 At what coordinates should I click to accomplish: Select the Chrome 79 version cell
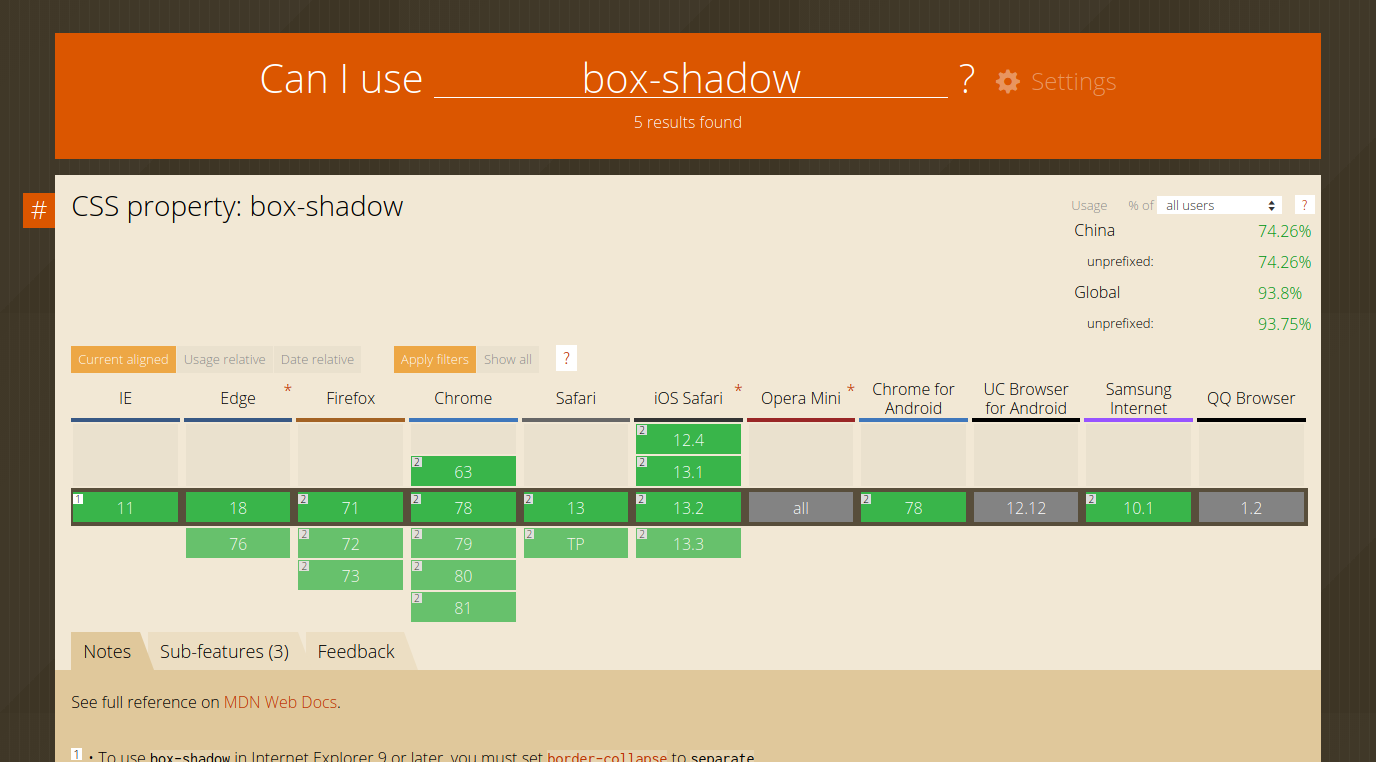463,543
